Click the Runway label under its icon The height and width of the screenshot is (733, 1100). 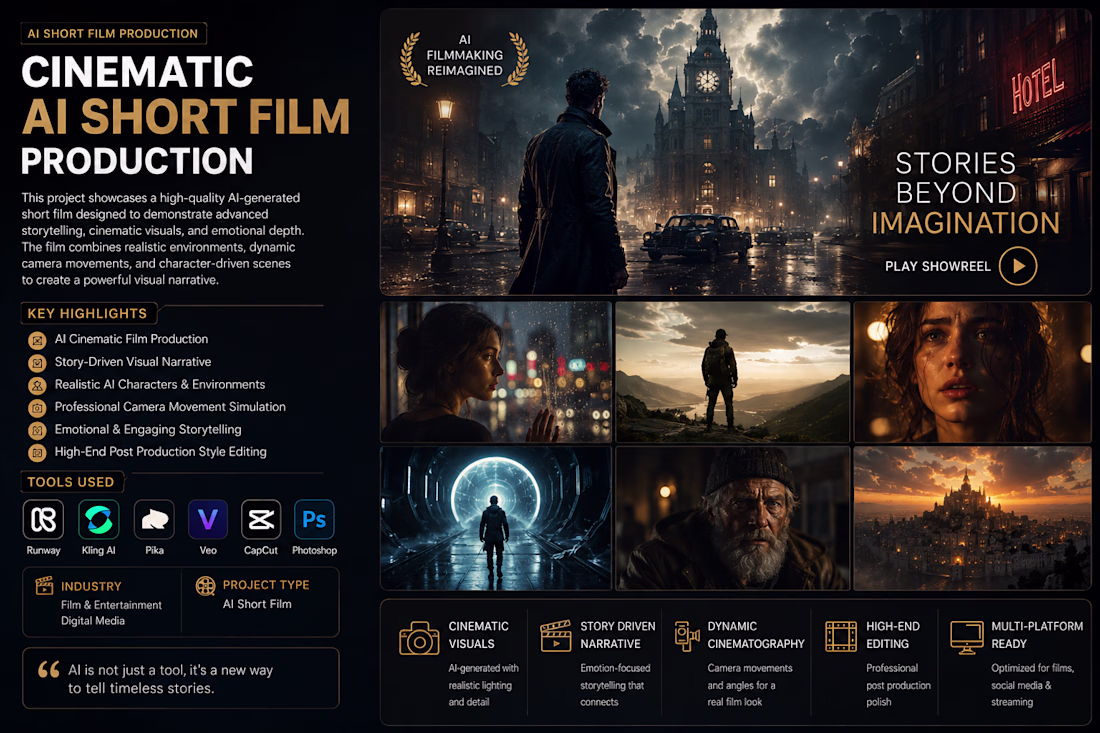43,551
